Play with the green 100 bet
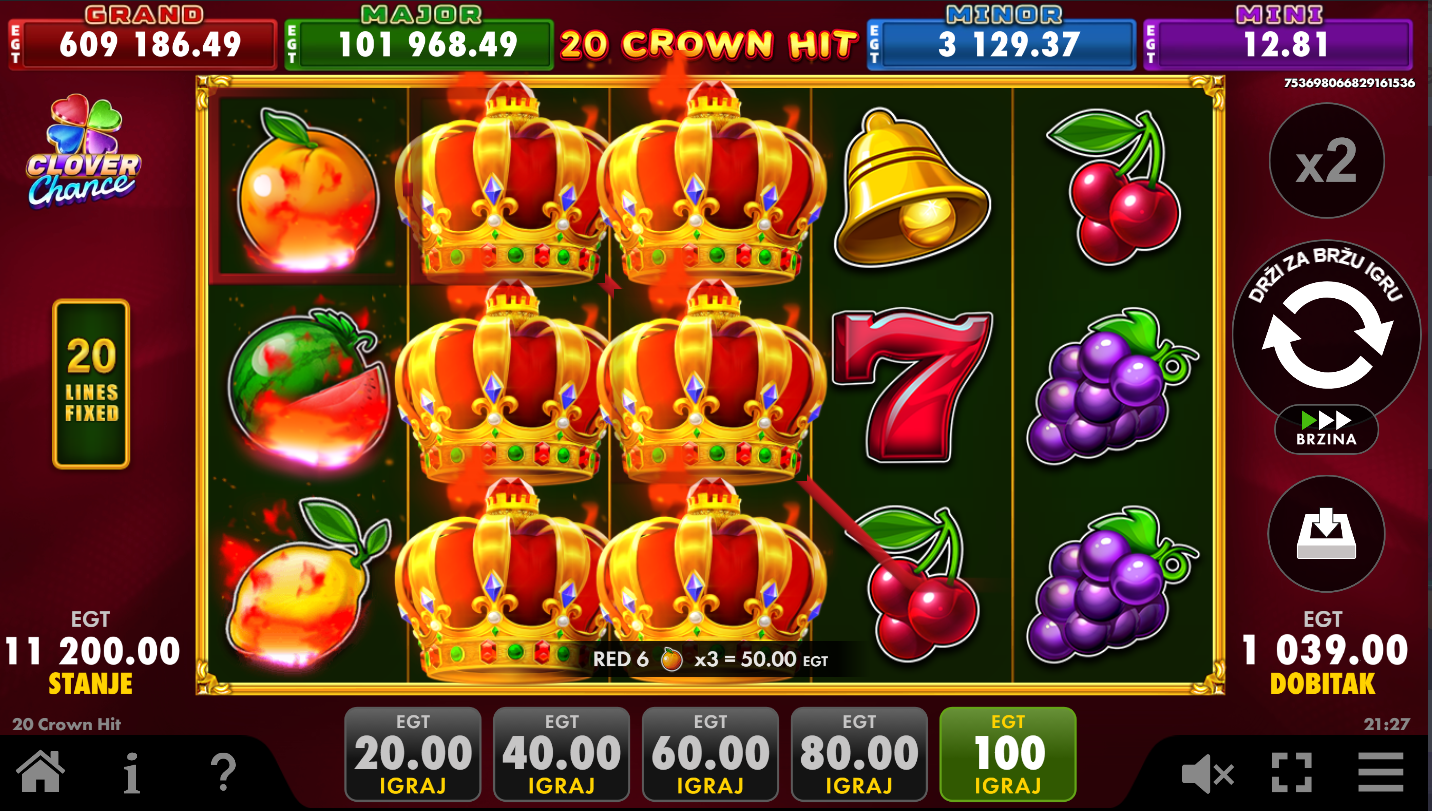1432x811 pixels. (1008, 755)
